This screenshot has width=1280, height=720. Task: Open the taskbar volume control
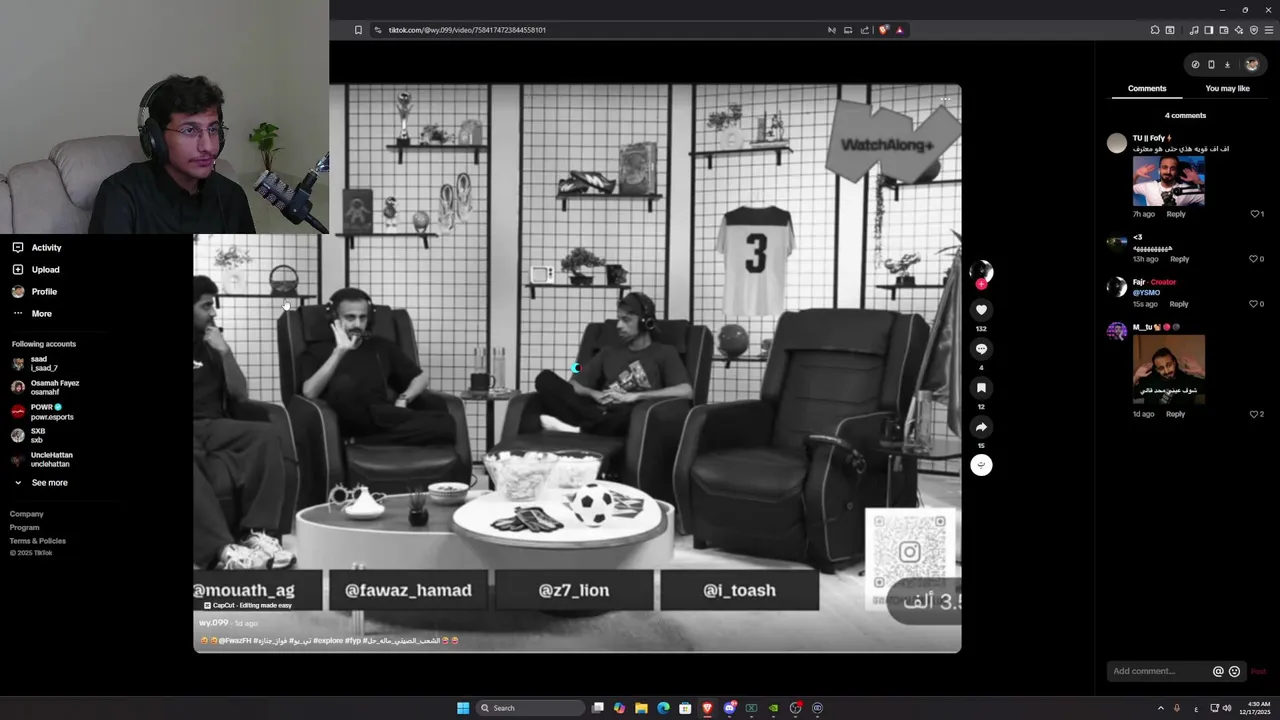pyautogui.click(x=1227, y=708)
